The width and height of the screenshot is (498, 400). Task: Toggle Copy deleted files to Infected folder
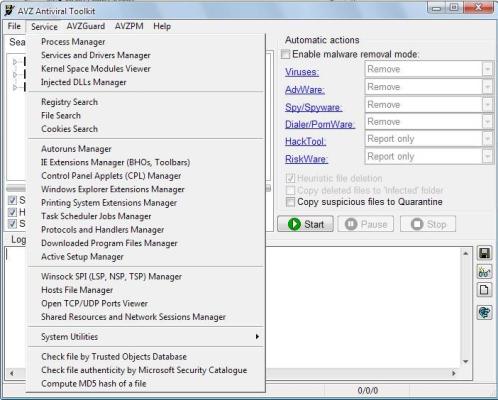pos(290,190)
